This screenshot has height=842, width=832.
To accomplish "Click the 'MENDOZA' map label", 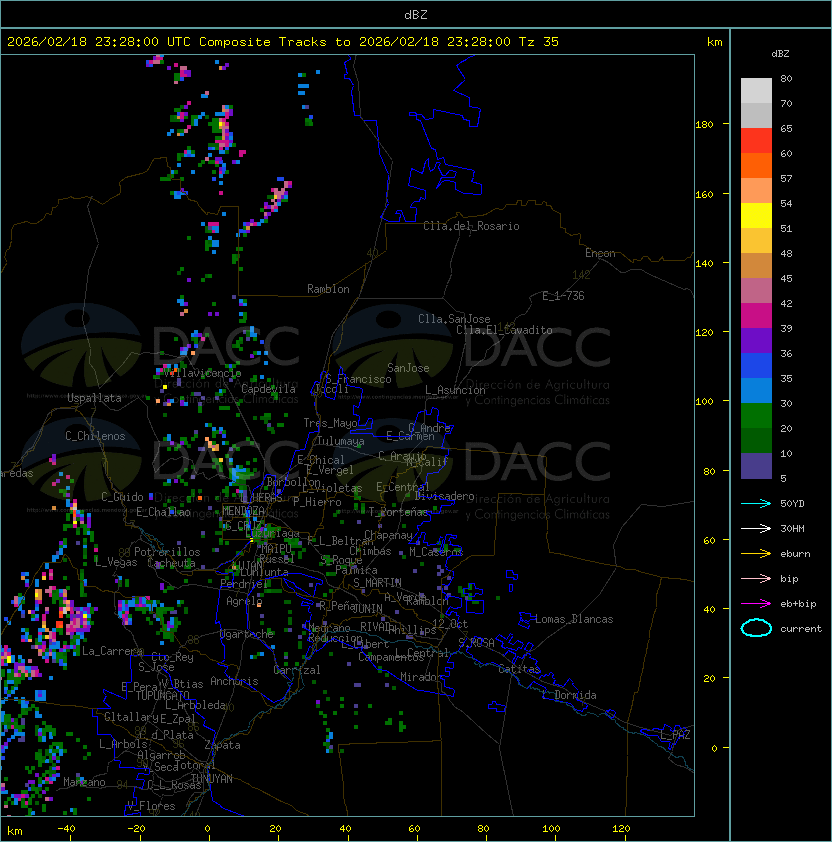I will (244, 510).
